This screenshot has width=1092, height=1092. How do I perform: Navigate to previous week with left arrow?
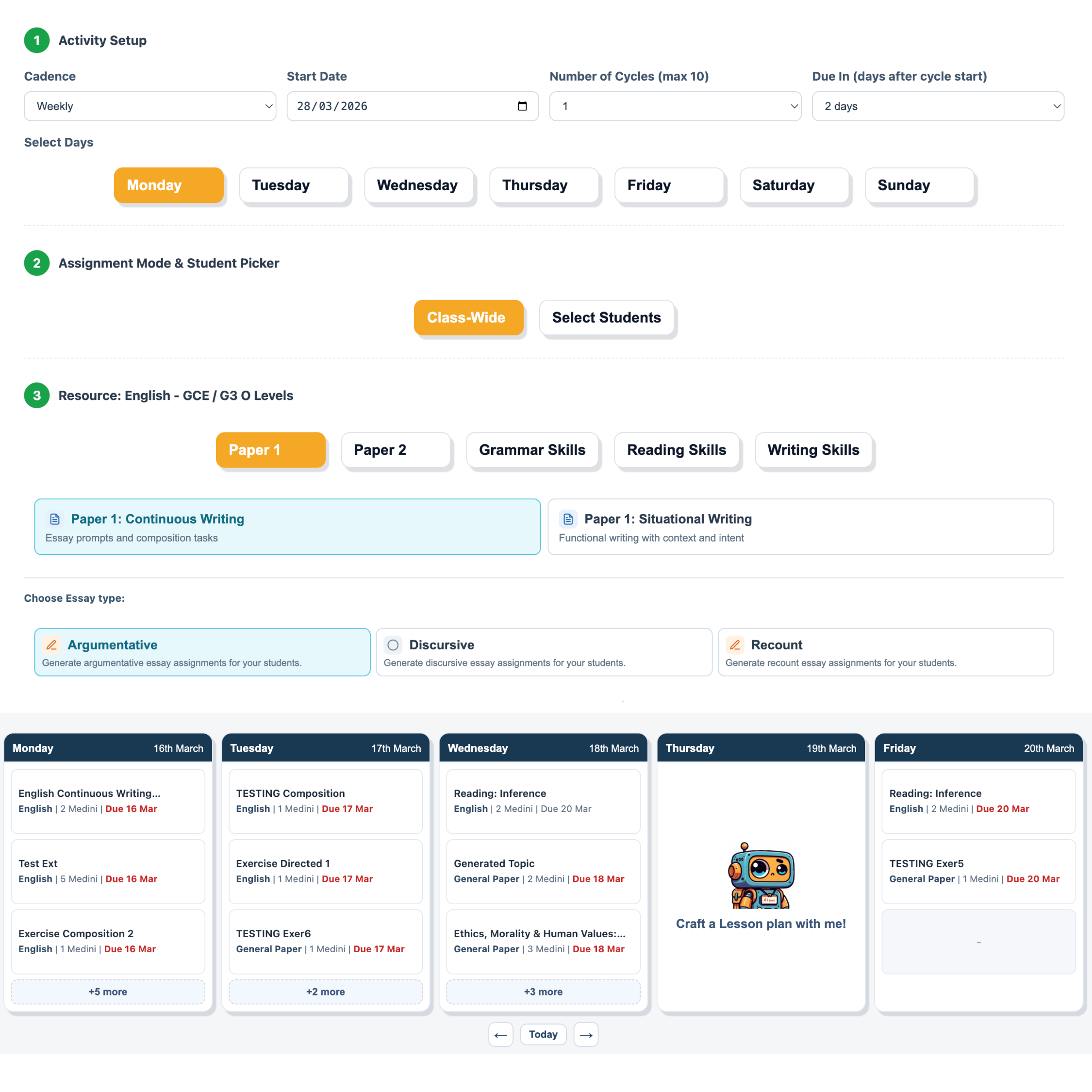point(501,1034)
